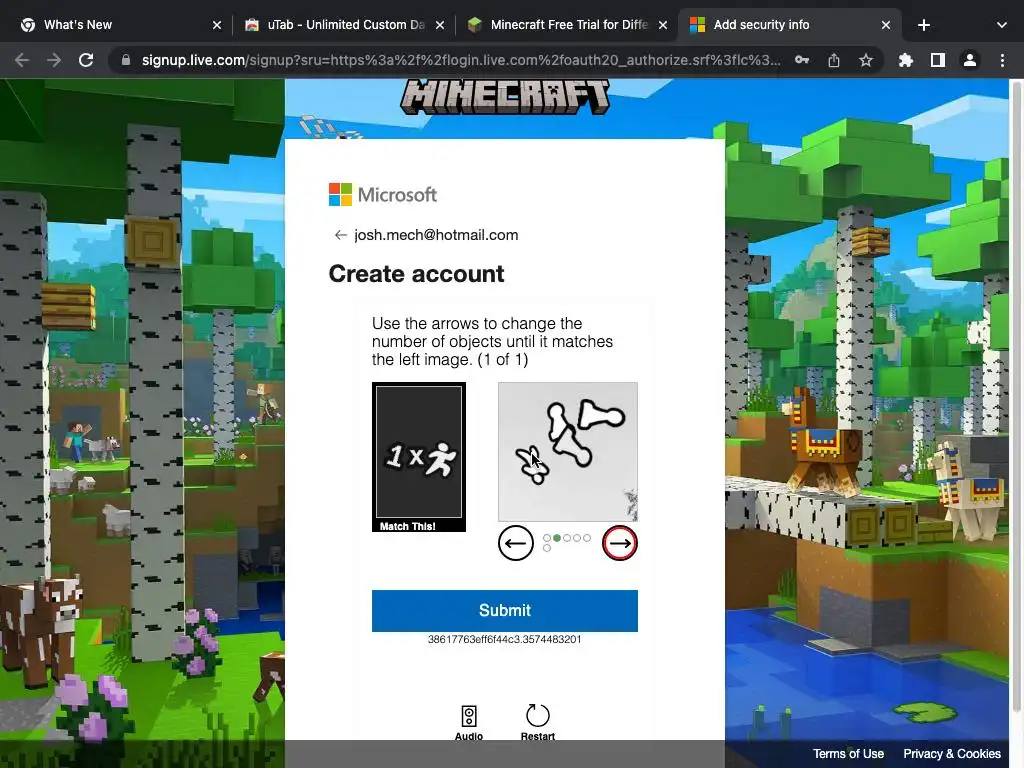Switch to Minecraft Free Trial tab
Image resolution: width=1024 pixels, height=768 pixels.
567,25
